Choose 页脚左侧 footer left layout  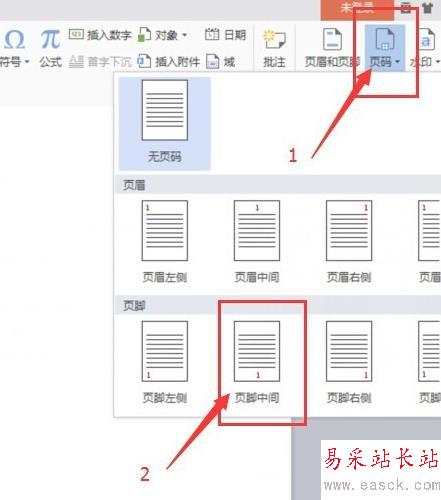165,363
